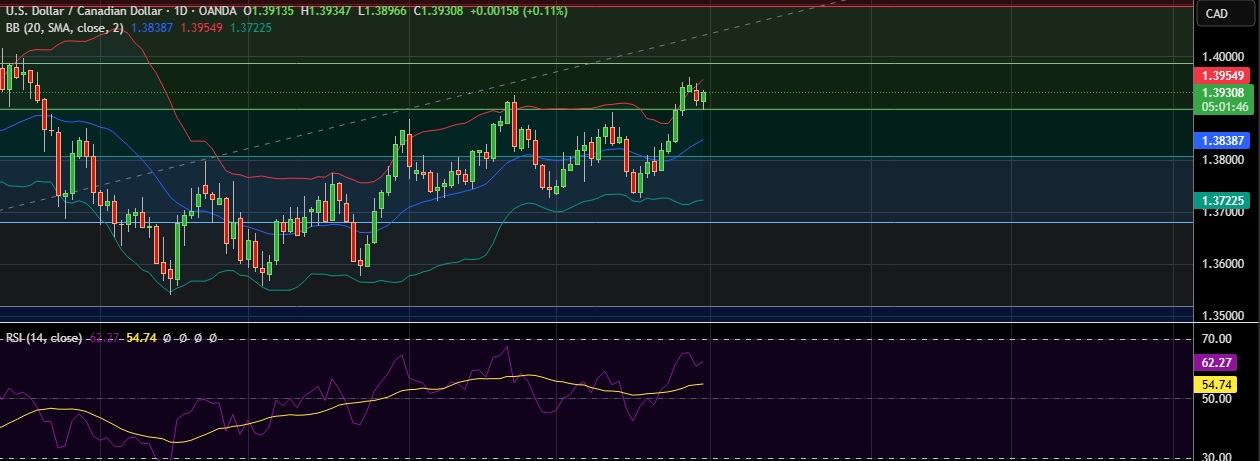Select the BB (20, SMA, close, 2) legend

[x=64, y=27]
